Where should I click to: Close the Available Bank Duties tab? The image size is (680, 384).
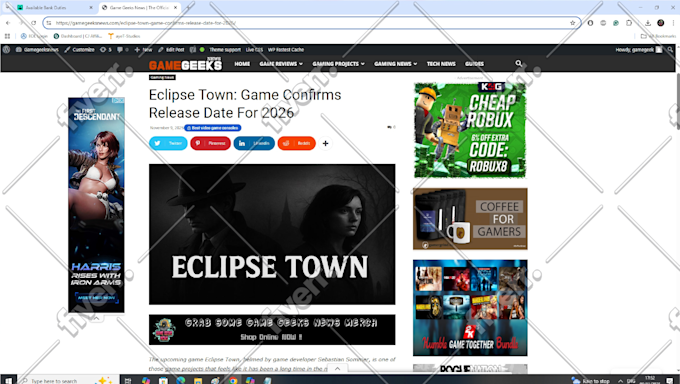click(91, 8)
